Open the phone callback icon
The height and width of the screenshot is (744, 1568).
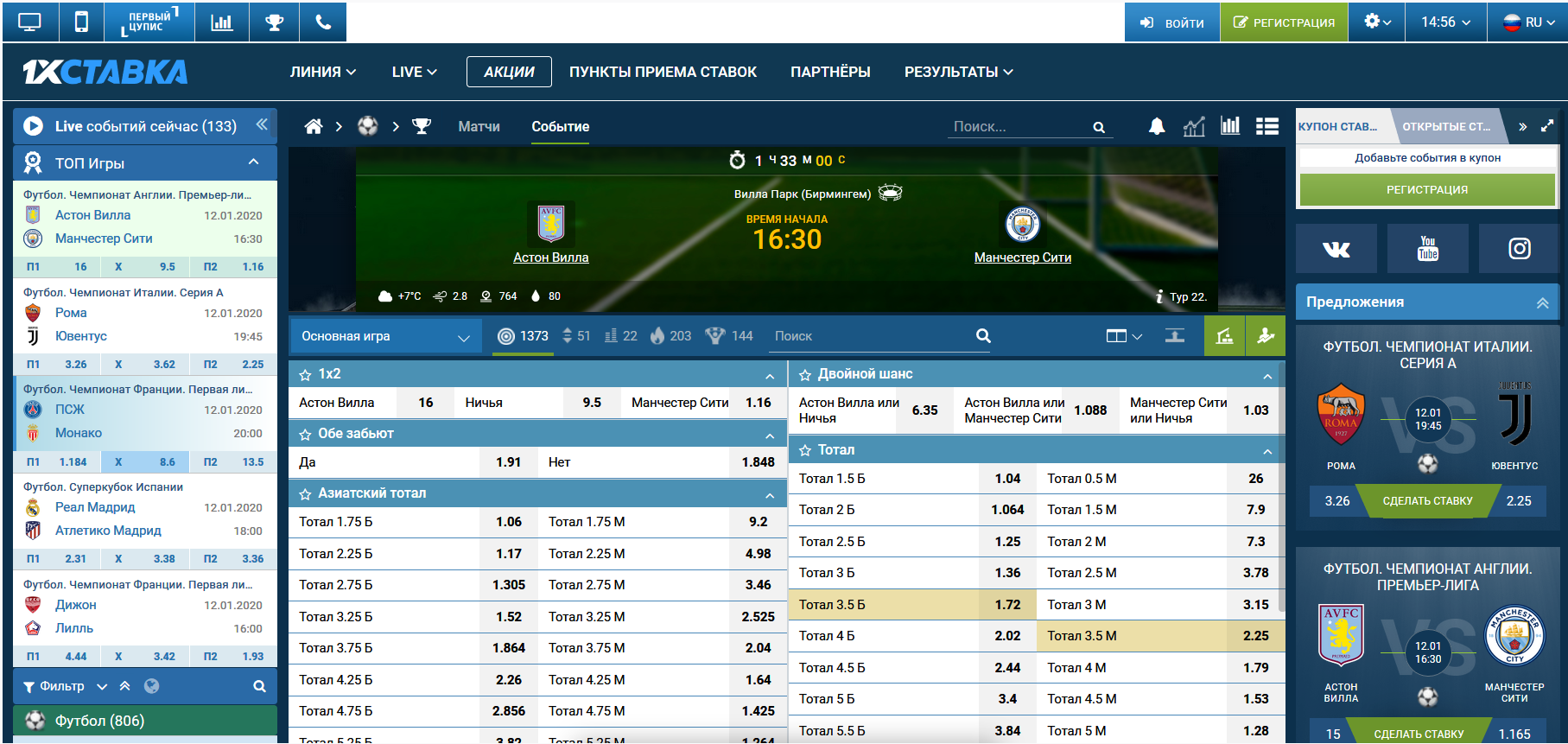click(323, 22)
